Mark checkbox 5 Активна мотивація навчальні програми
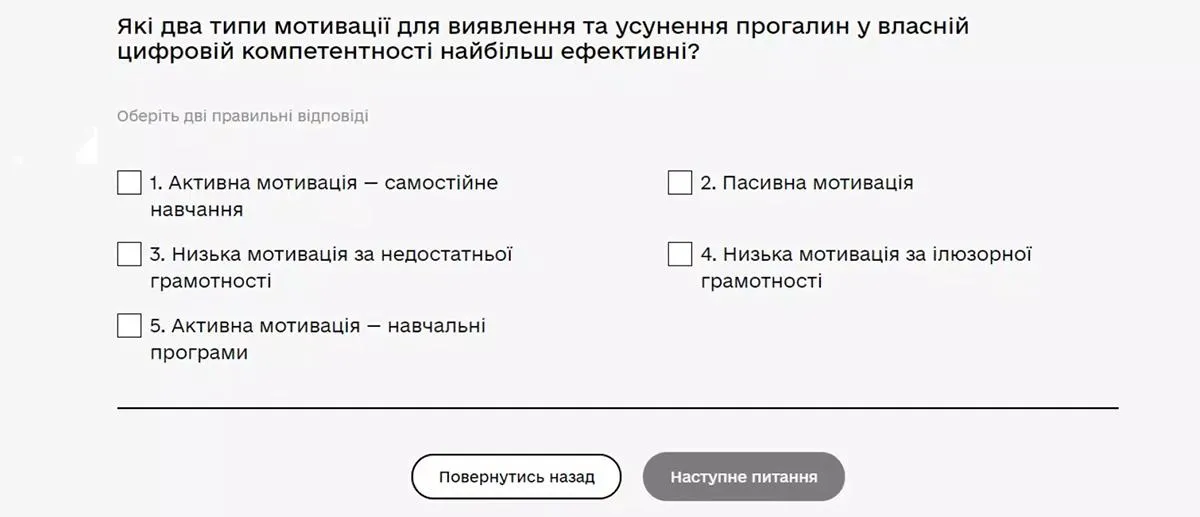 pos(129,326)
